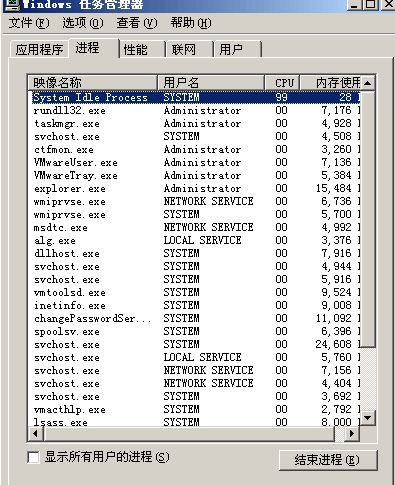Select the alg.exe process
The width and height of the screenshot is (395, 485).
[196, 240]
